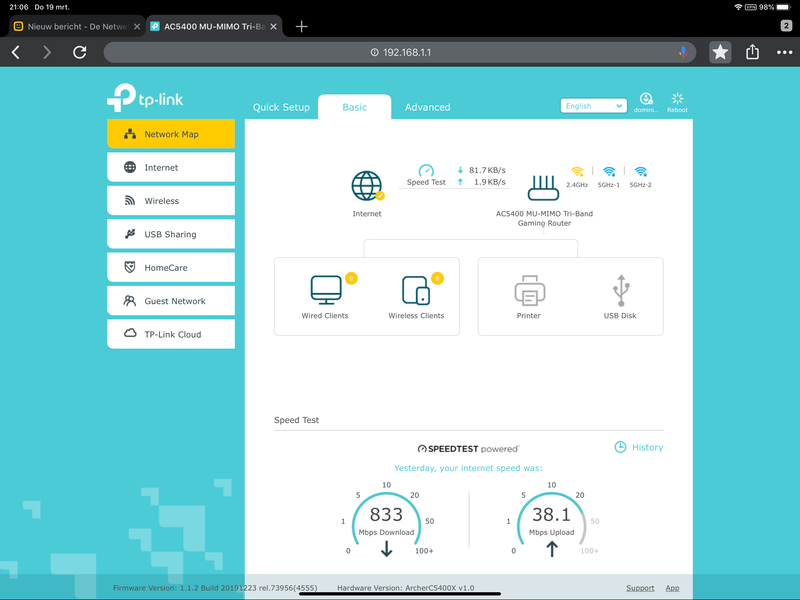Open Speed Test History
800x600 pixels.
click(639, 447)
